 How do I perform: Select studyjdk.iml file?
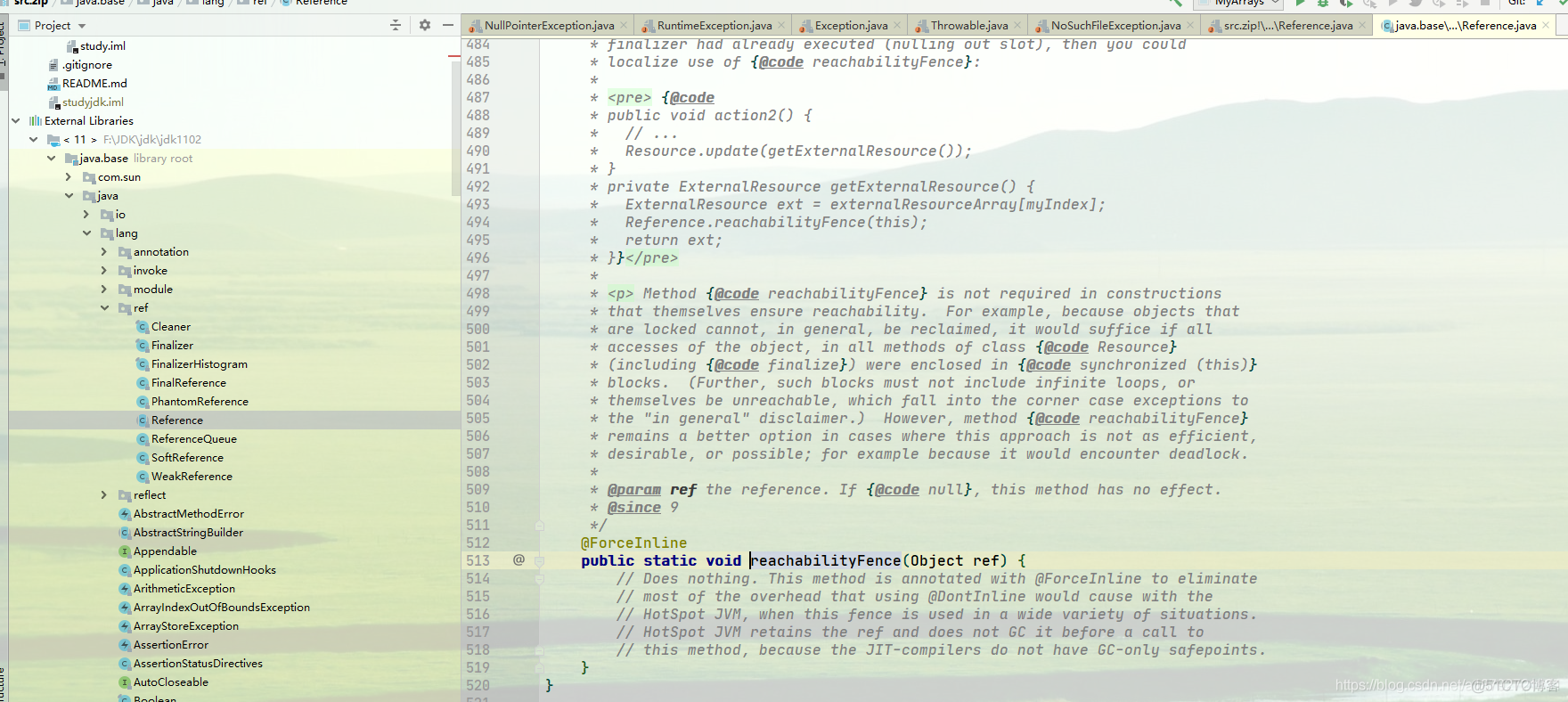93,102
